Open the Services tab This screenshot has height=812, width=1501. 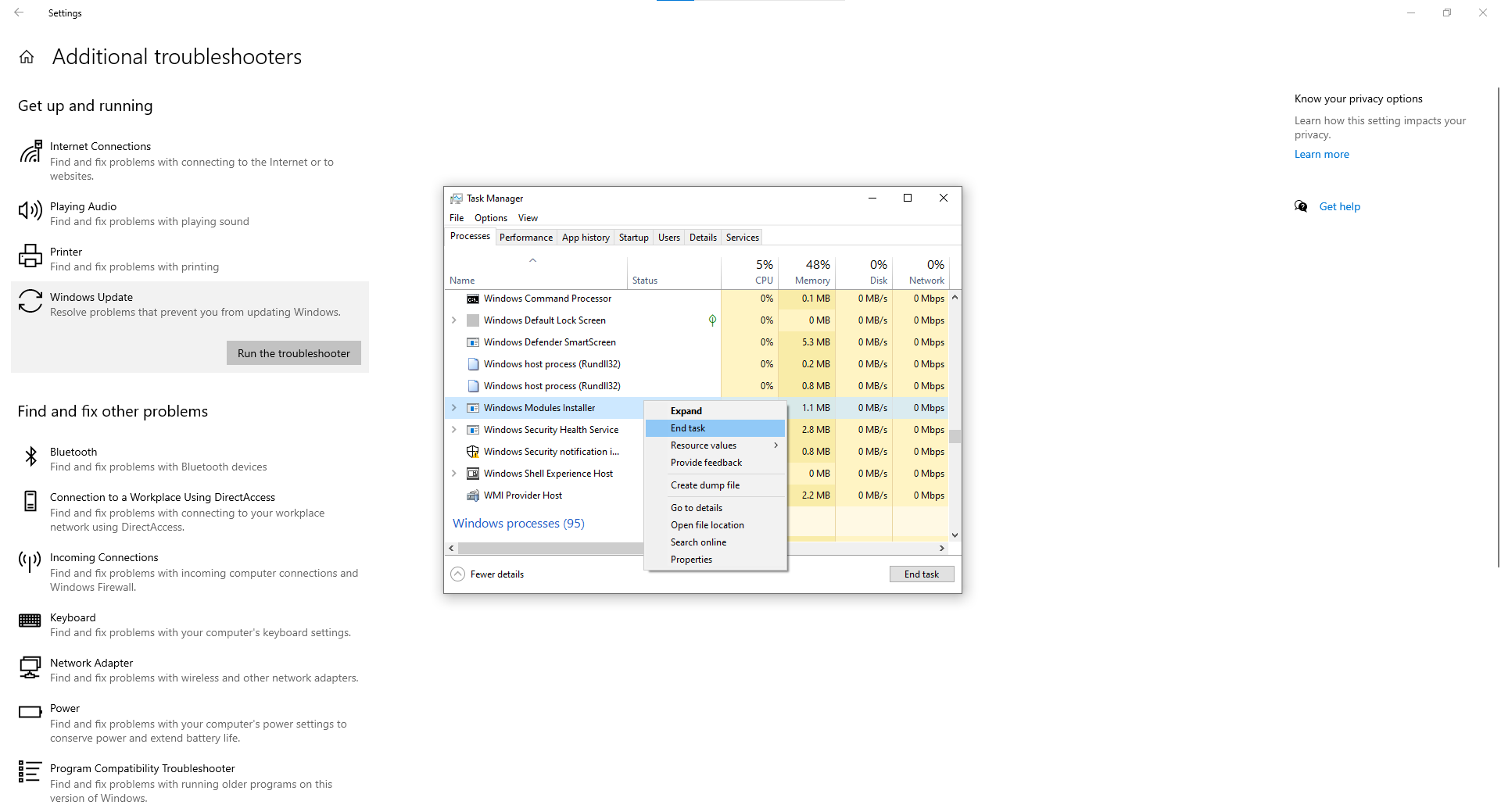tap(742, 238)
